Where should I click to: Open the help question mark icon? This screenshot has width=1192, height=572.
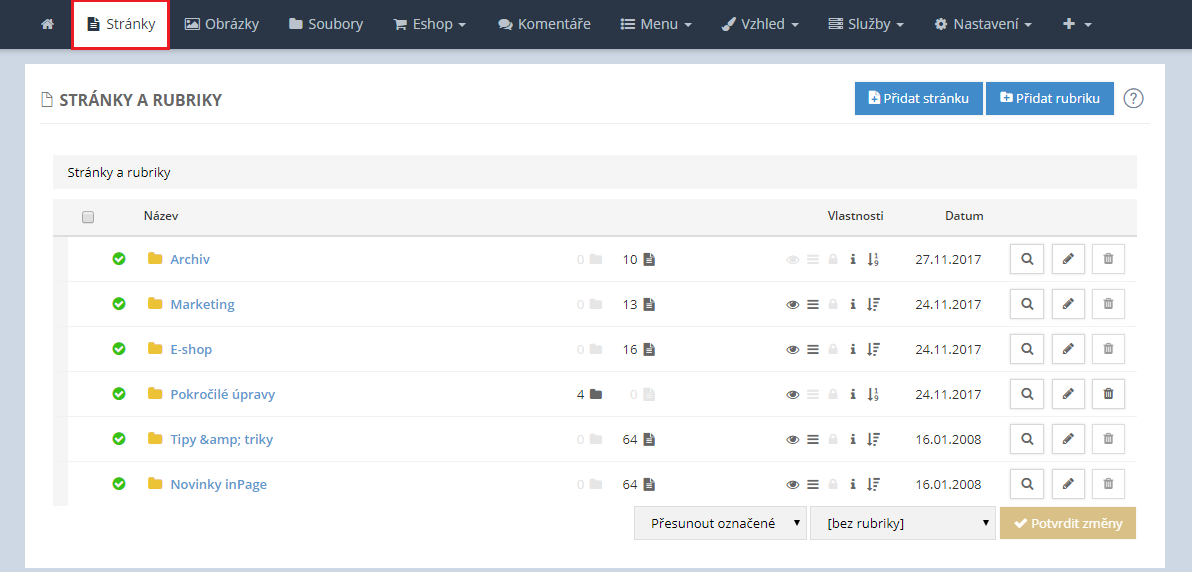click(1133, 98)
